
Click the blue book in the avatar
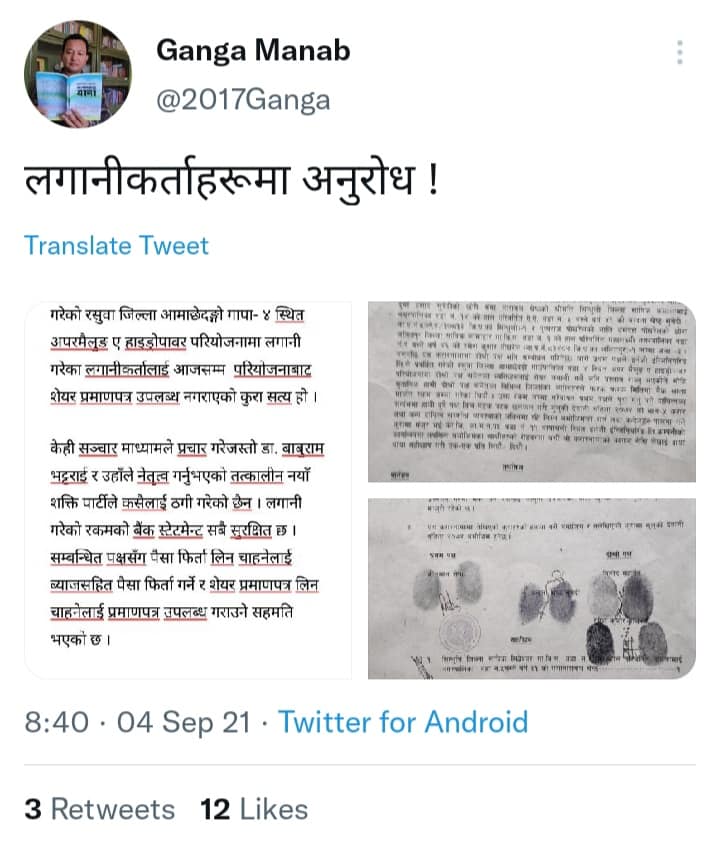(70, 96)
